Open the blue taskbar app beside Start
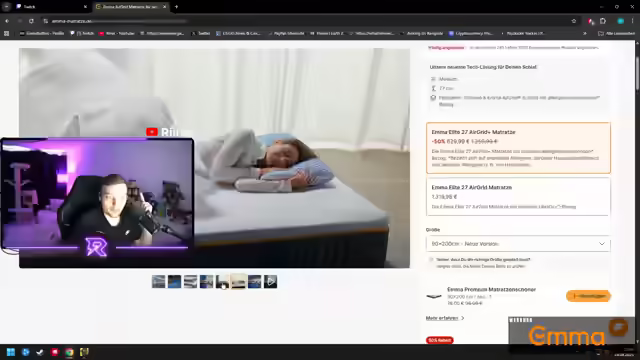 (25, 352)
